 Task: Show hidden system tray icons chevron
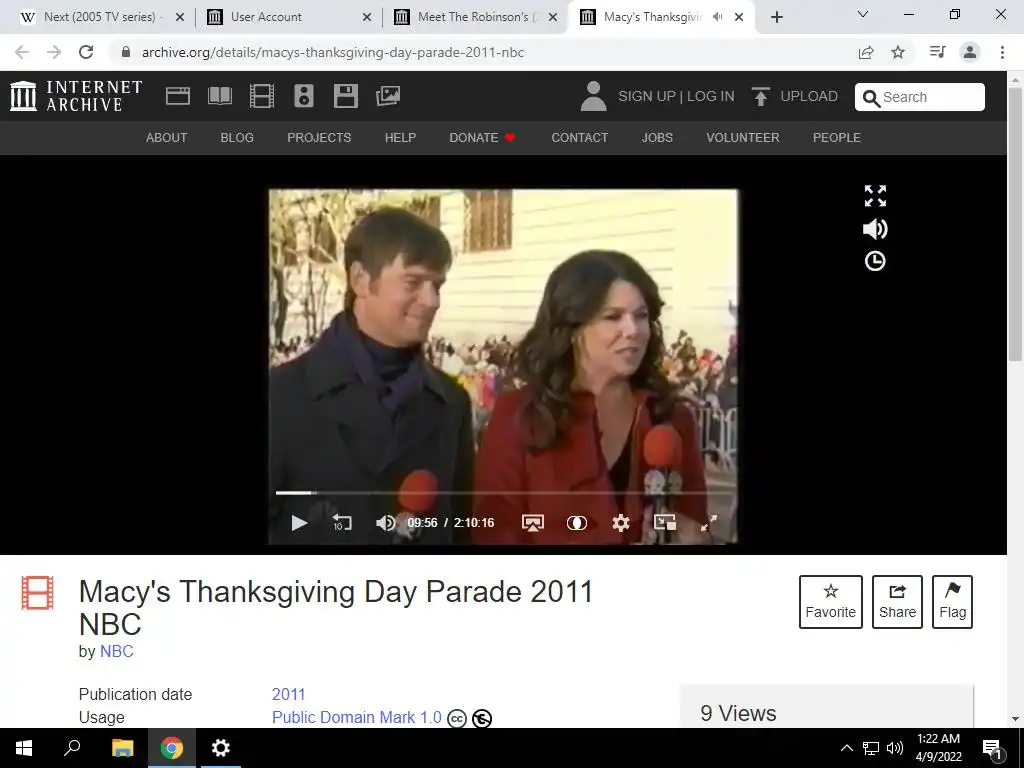tap(846, 748)
